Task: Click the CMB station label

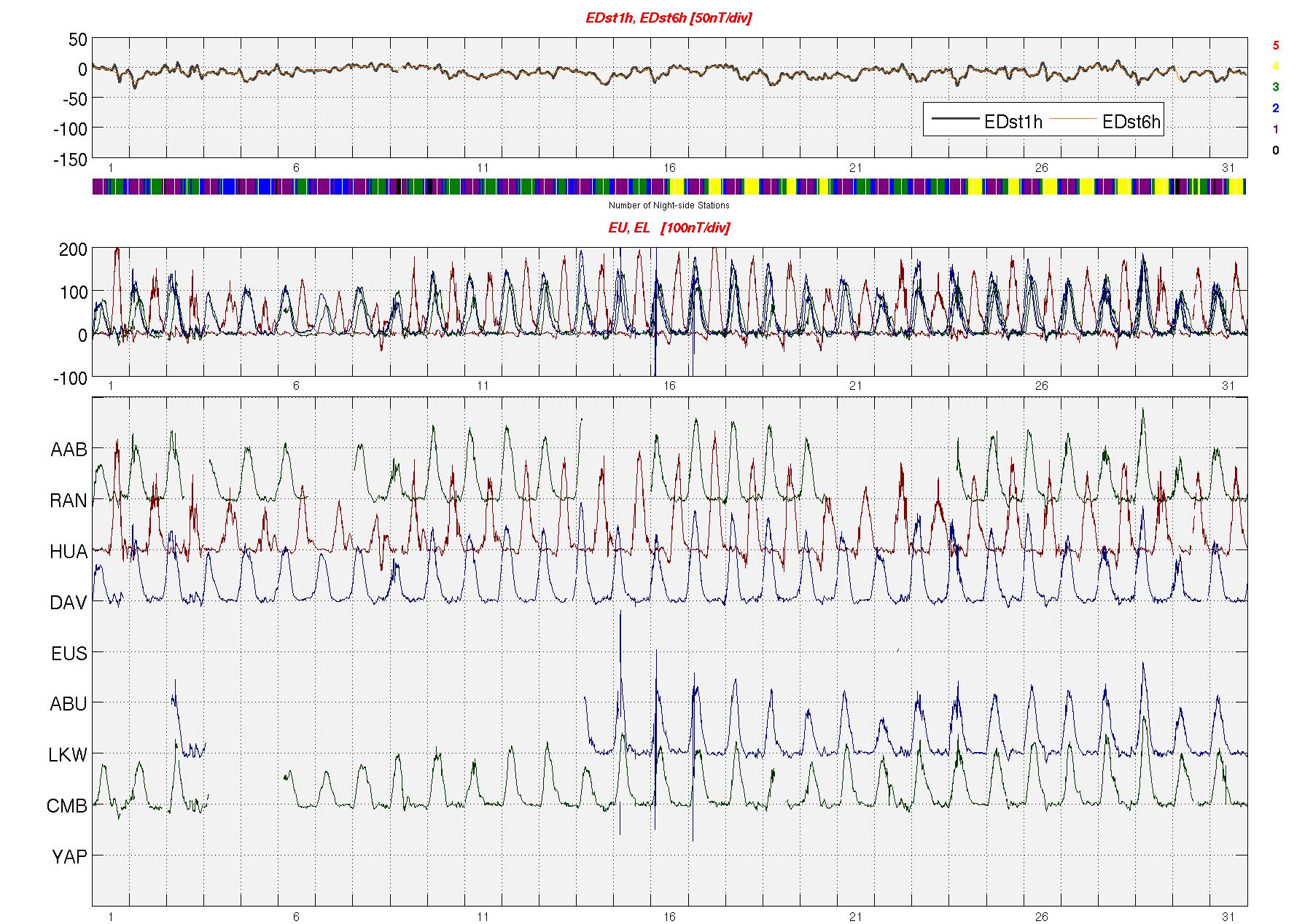Action: (x=67, y=806)
